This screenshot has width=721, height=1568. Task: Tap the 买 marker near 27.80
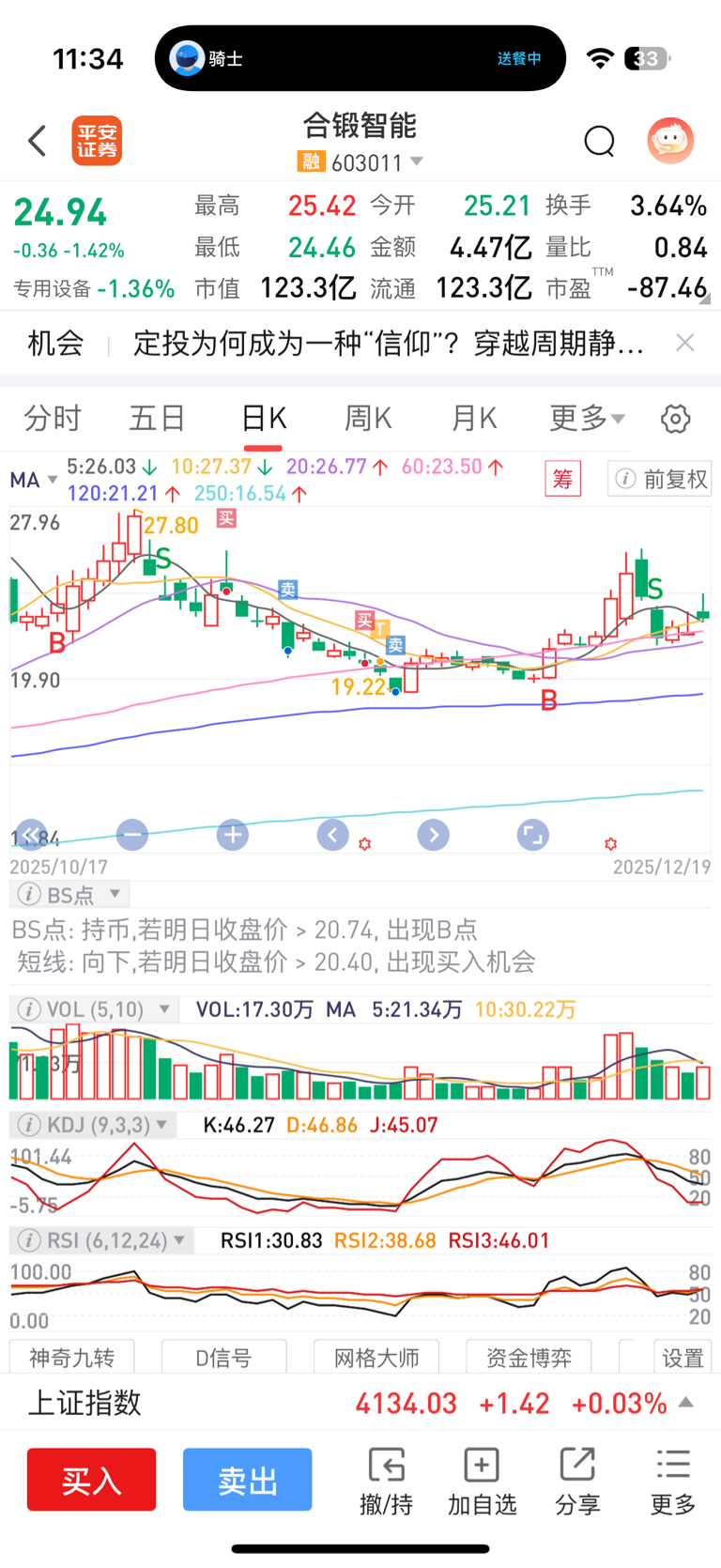click(226, 518)
